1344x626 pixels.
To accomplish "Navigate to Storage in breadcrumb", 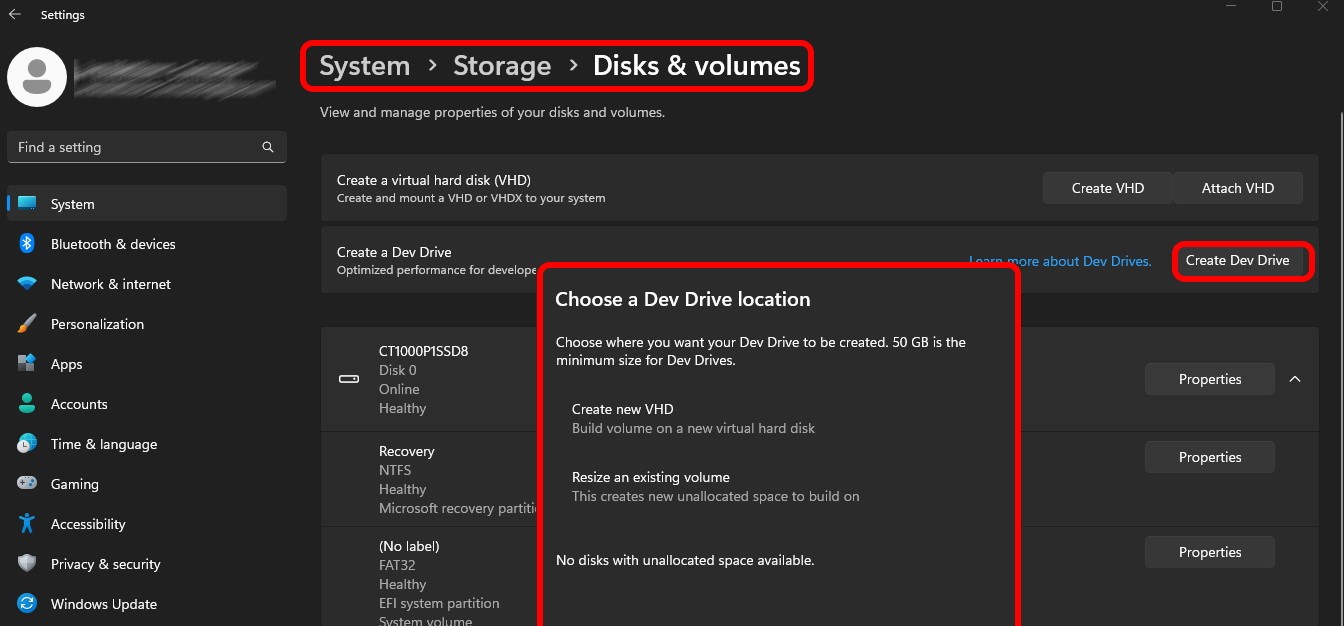I will 502,66.
